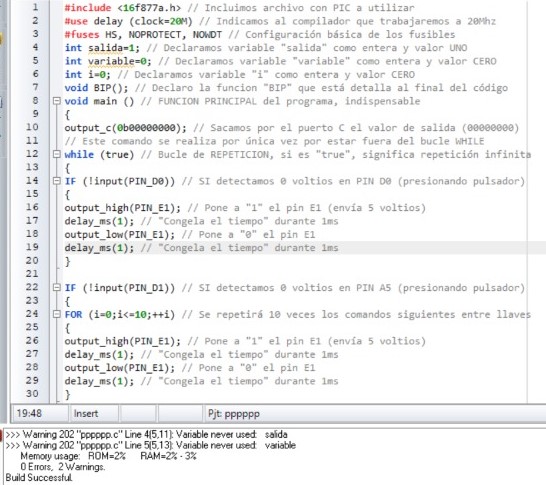Image resolution: width=546 pixels, height=485 pixels.
Task: Click the Build Successful output line
Action: 39,477
